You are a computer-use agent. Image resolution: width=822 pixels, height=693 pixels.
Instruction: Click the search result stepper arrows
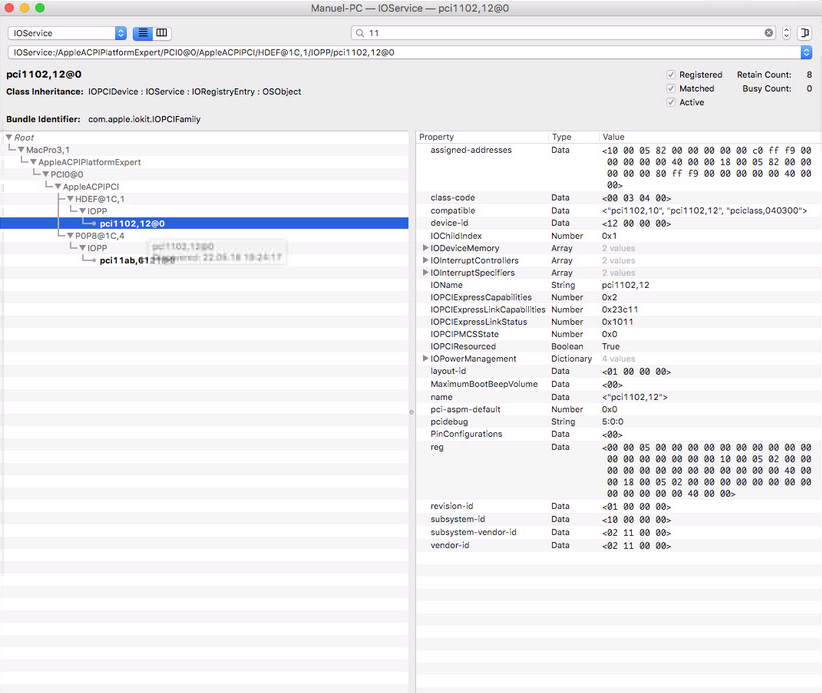pyautogui.click(x=787, y=33)
